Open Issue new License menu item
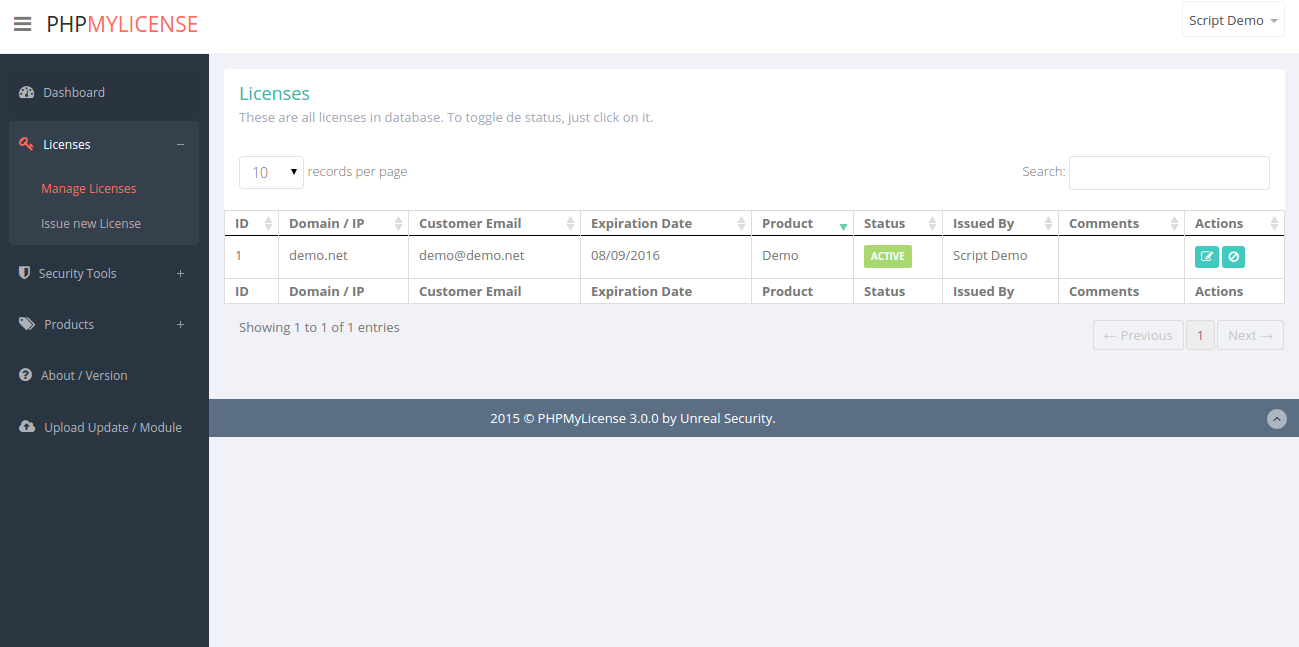The width and height of the screenshot is (1299, 647). 91,224
